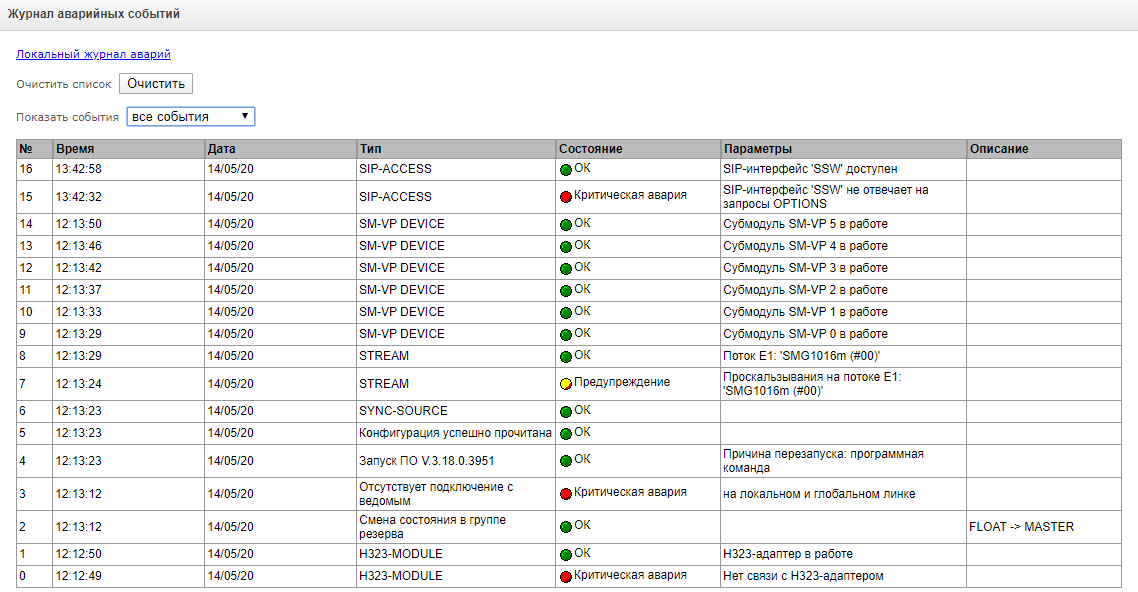Click the yellow warning icon in row 7
The image size is (1138, 592).
566,384
